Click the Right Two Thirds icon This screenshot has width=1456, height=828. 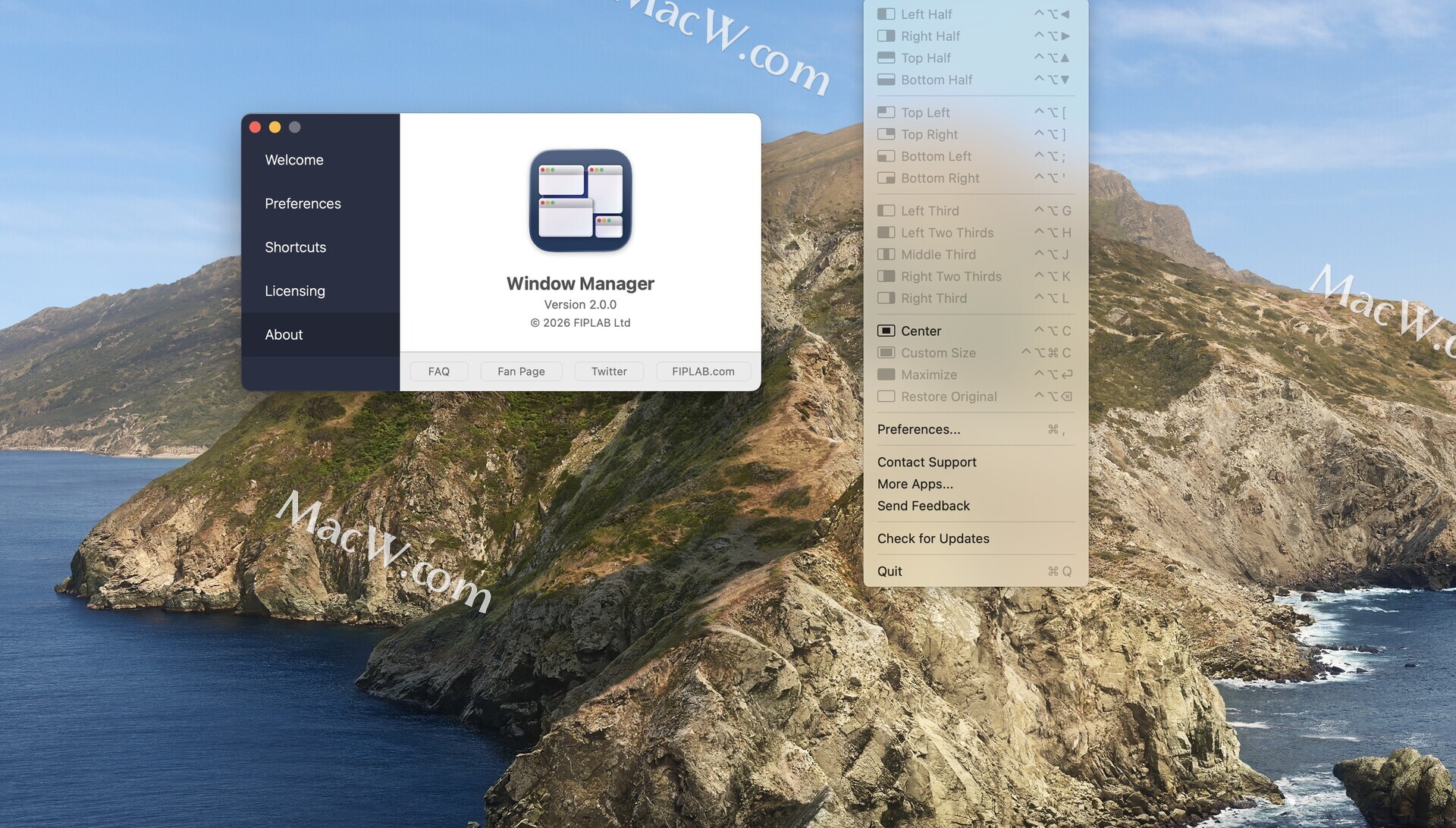point(886,277)
